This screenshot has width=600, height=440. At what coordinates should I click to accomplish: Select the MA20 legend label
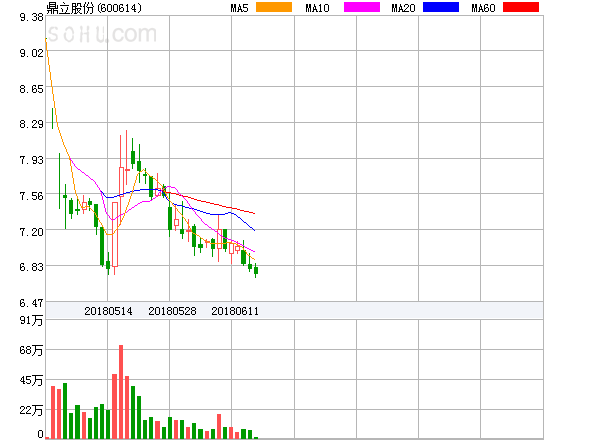[x=403, y=8]
